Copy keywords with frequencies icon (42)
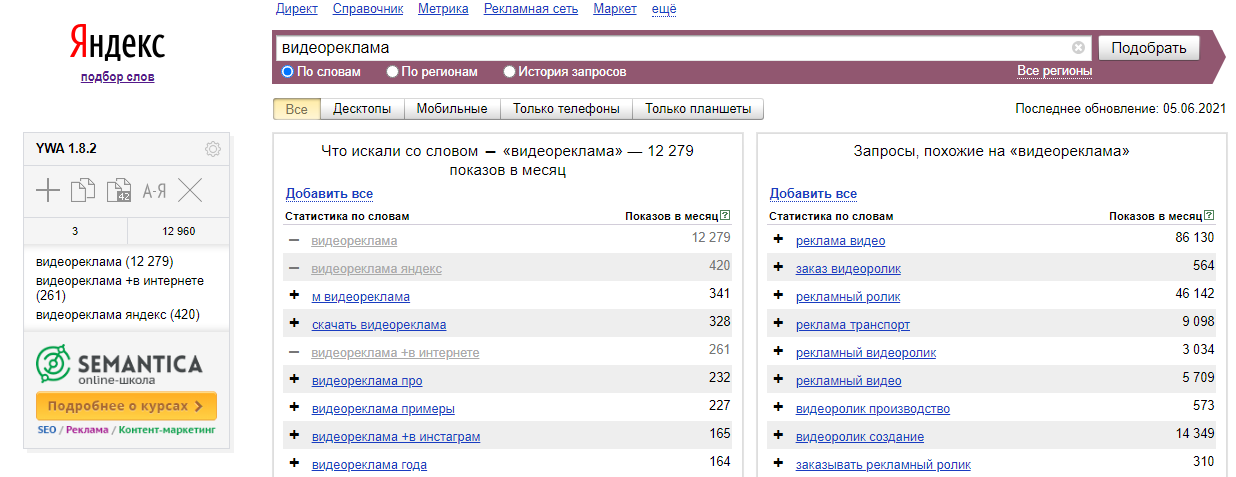Screen dimensions: 1236x477 point(118,190)
